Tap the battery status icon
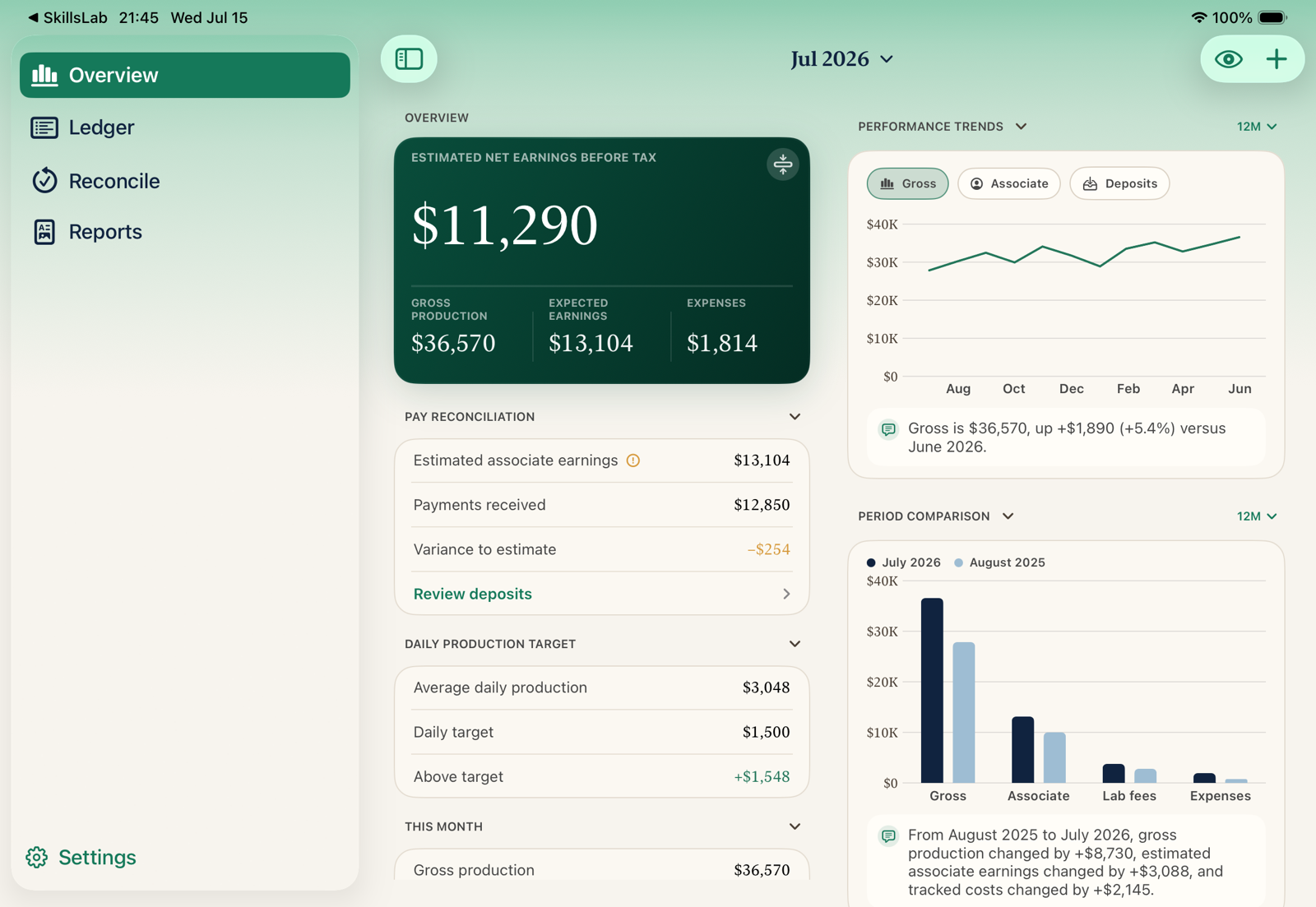The height and width of the screenshot is (907, 1316). coord(1272,17)
